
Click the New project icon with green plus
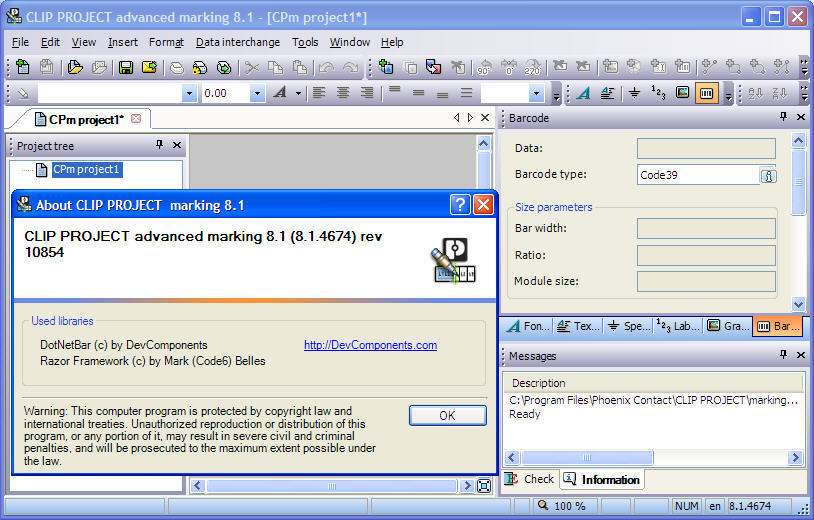click(22, 67)
